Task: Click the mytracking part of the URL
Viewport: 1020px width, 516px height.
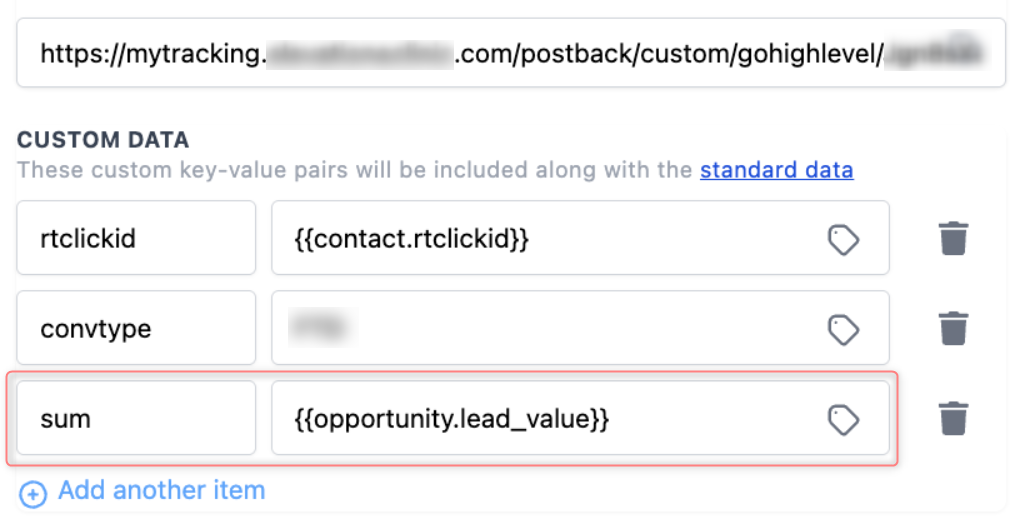Action: click(x=192, y=54)
